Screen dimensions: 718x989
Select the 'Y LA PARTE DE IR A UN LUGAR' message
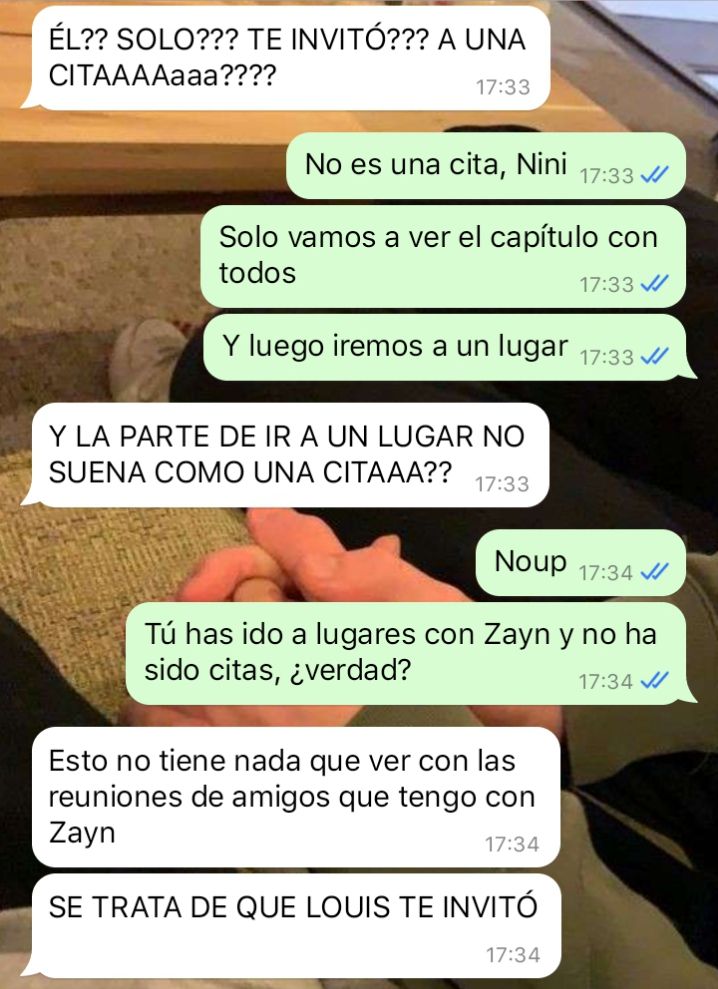(285, 455)
